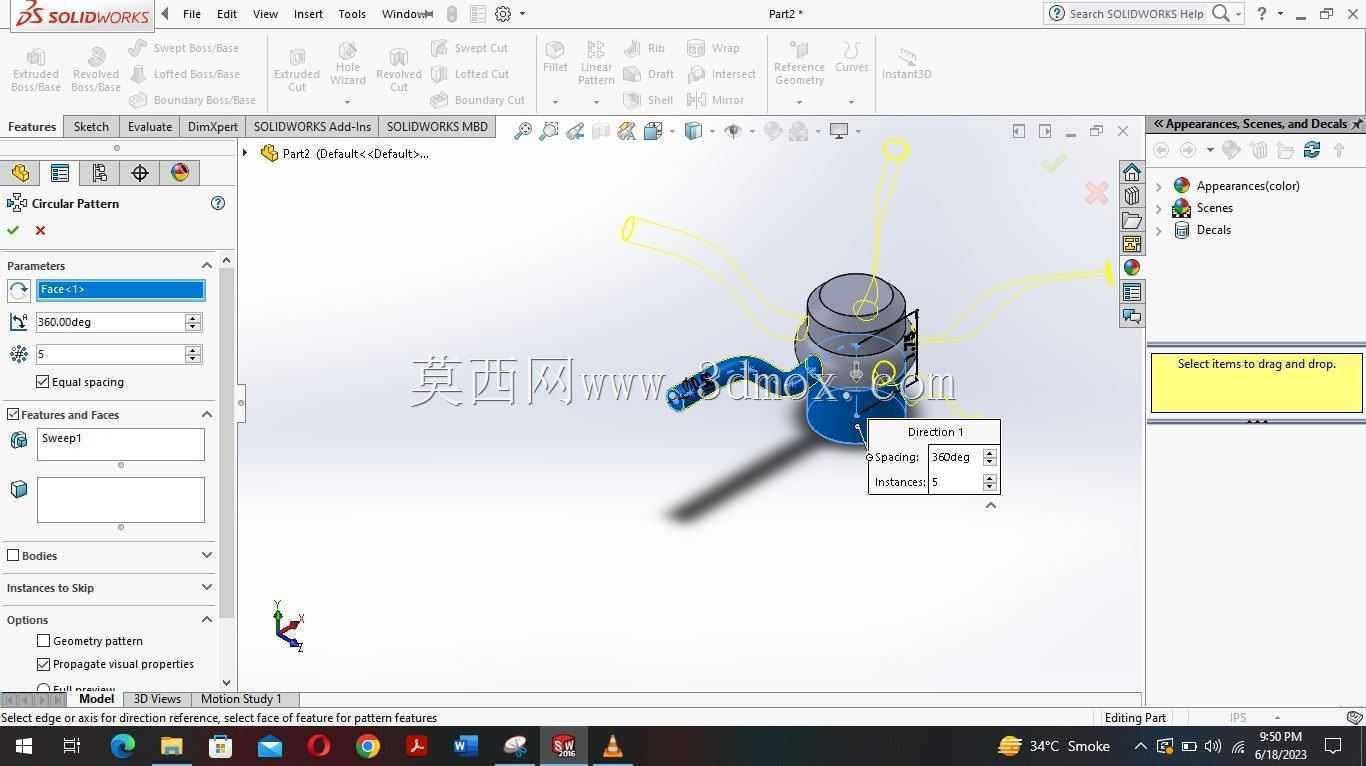Open Display Style cube icon
1366x766 pixels.
tap(693, 131)
